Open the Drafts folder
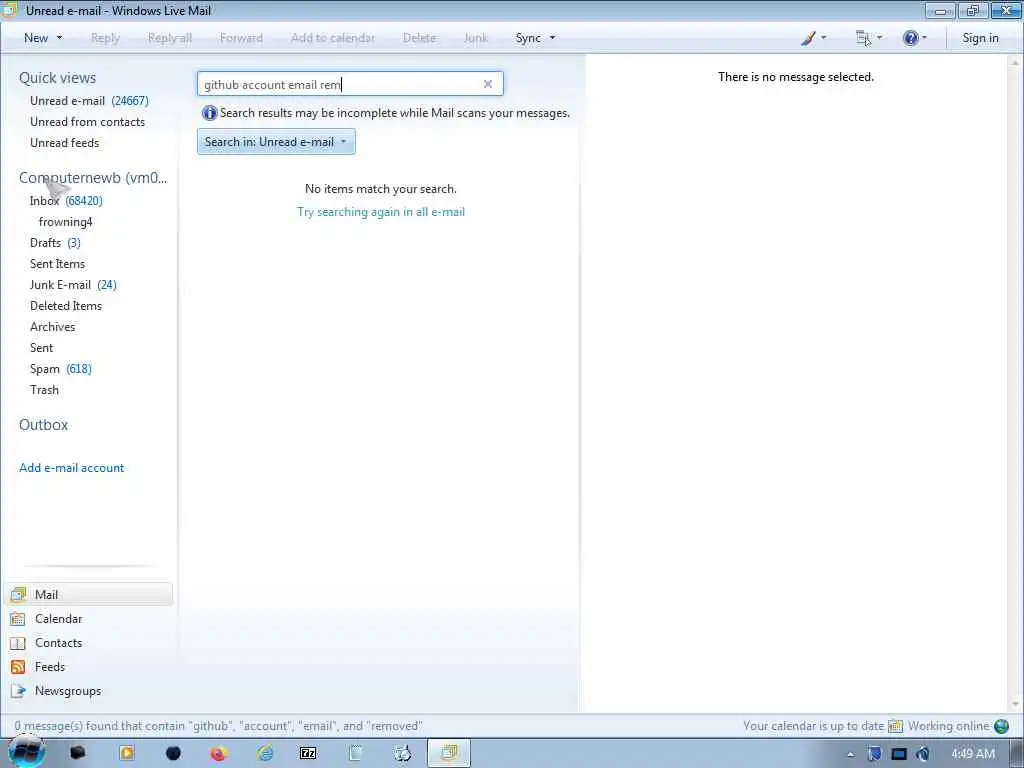The image size is (1024, 768). pos(56,243)
